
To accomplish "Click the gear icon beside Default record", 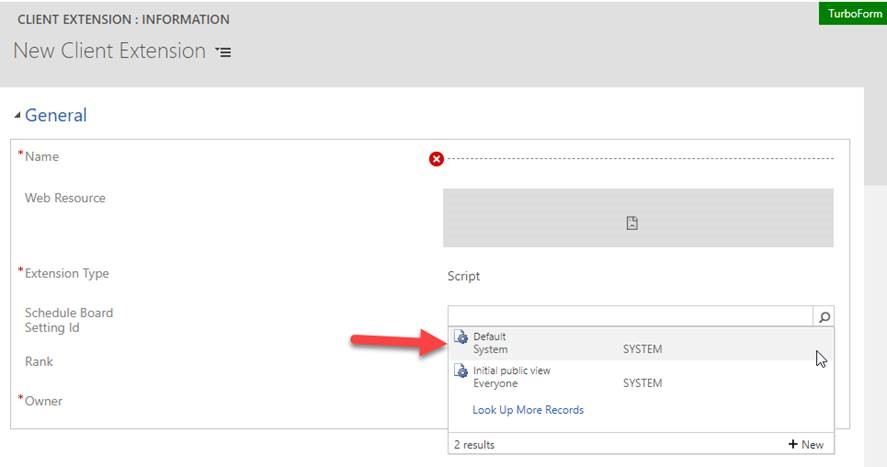I will (x=461, y=338).
